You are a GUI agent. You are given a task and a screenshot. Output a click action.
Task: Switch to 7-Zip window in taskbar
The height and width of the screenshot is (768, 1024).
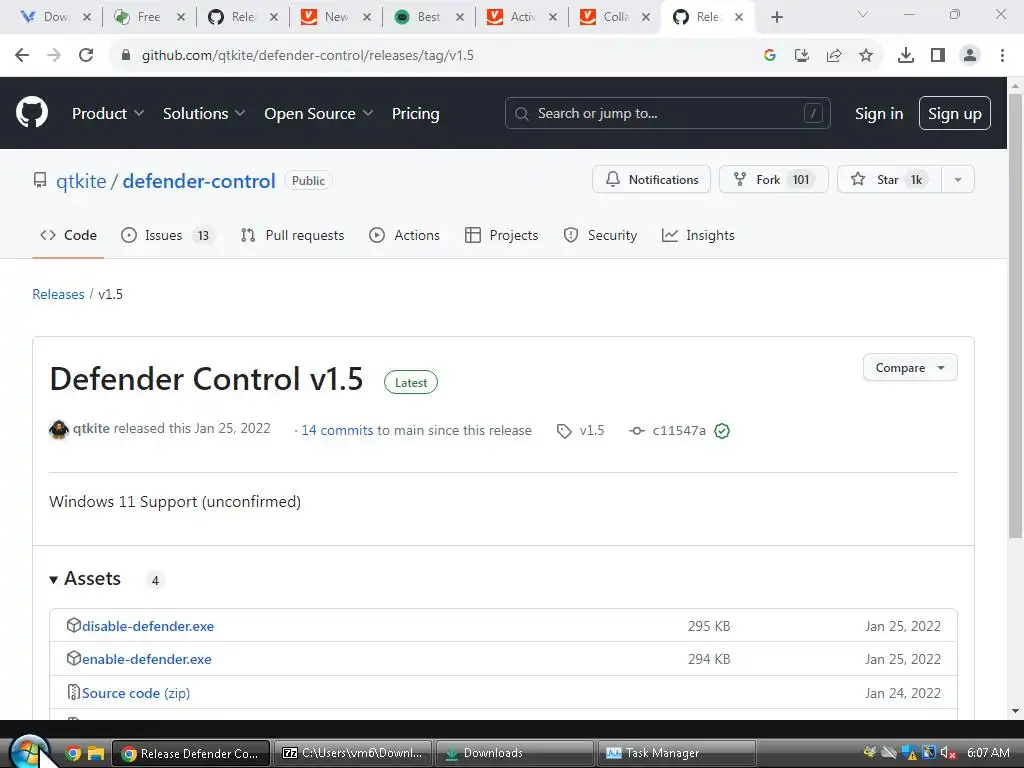coord(353,753)
